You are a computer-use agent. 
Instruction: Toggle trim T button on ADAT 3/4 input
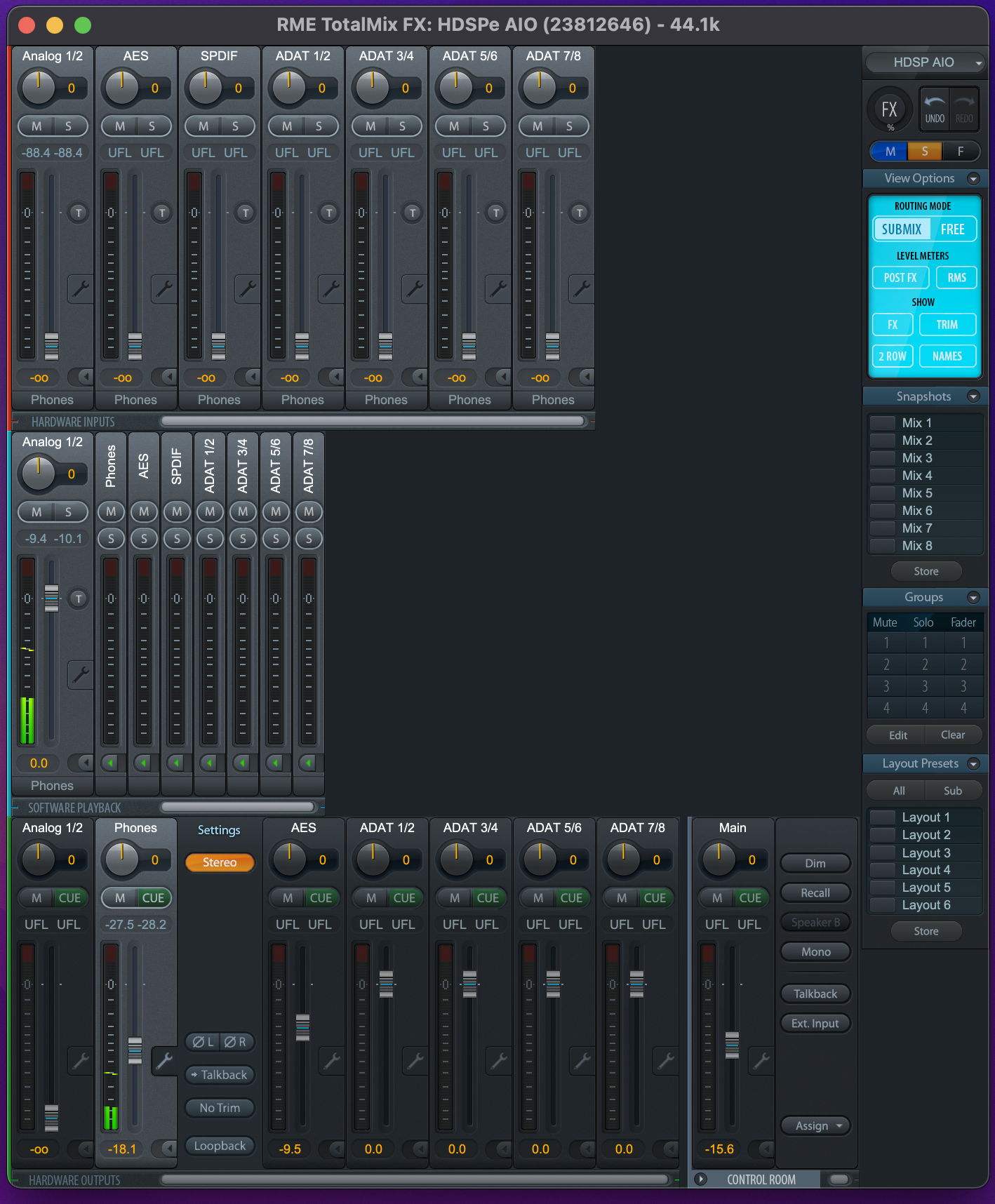(412, 213)
